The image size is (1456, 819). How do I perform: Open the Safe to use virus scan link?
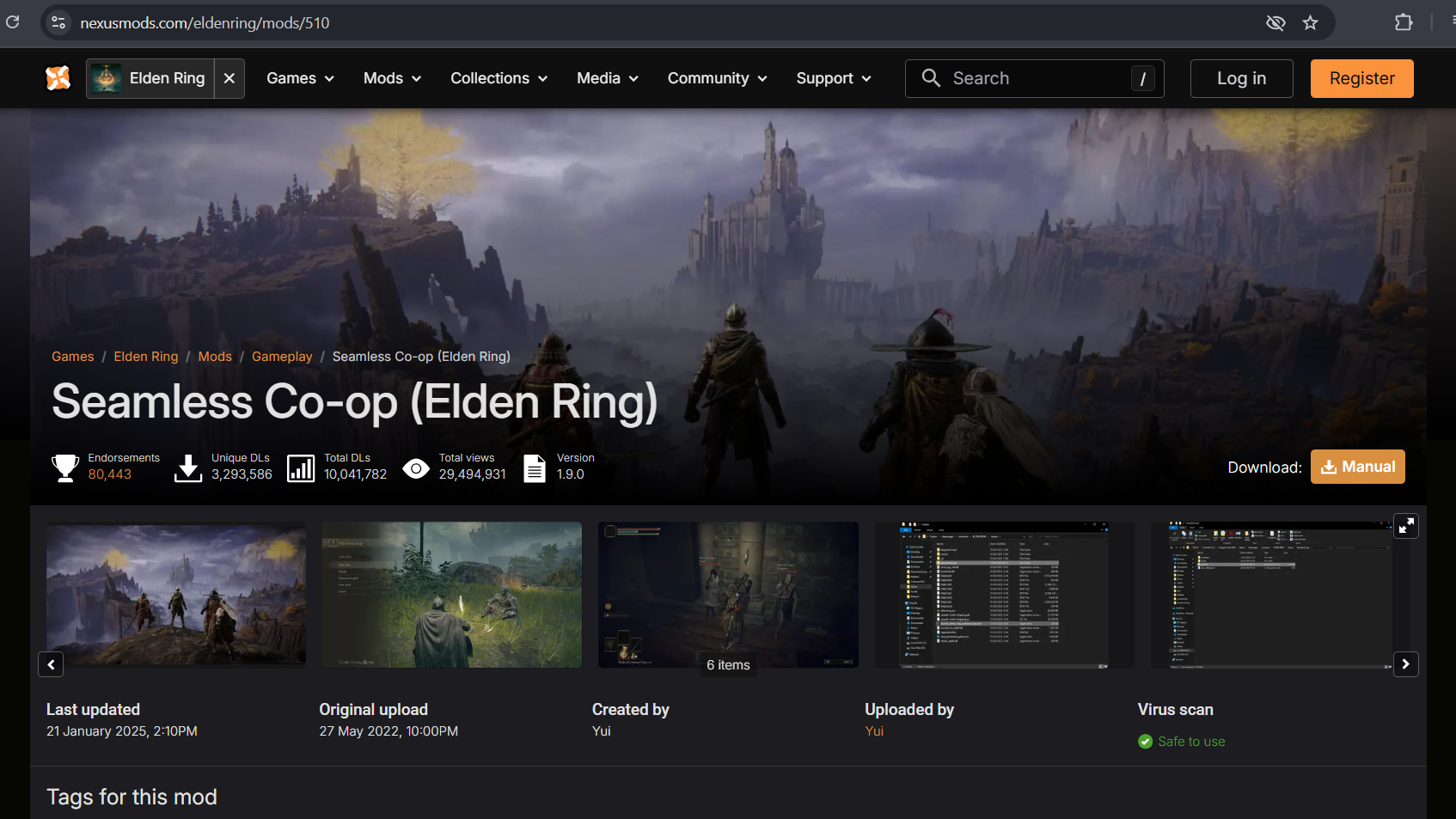(x=1191, y=742)
